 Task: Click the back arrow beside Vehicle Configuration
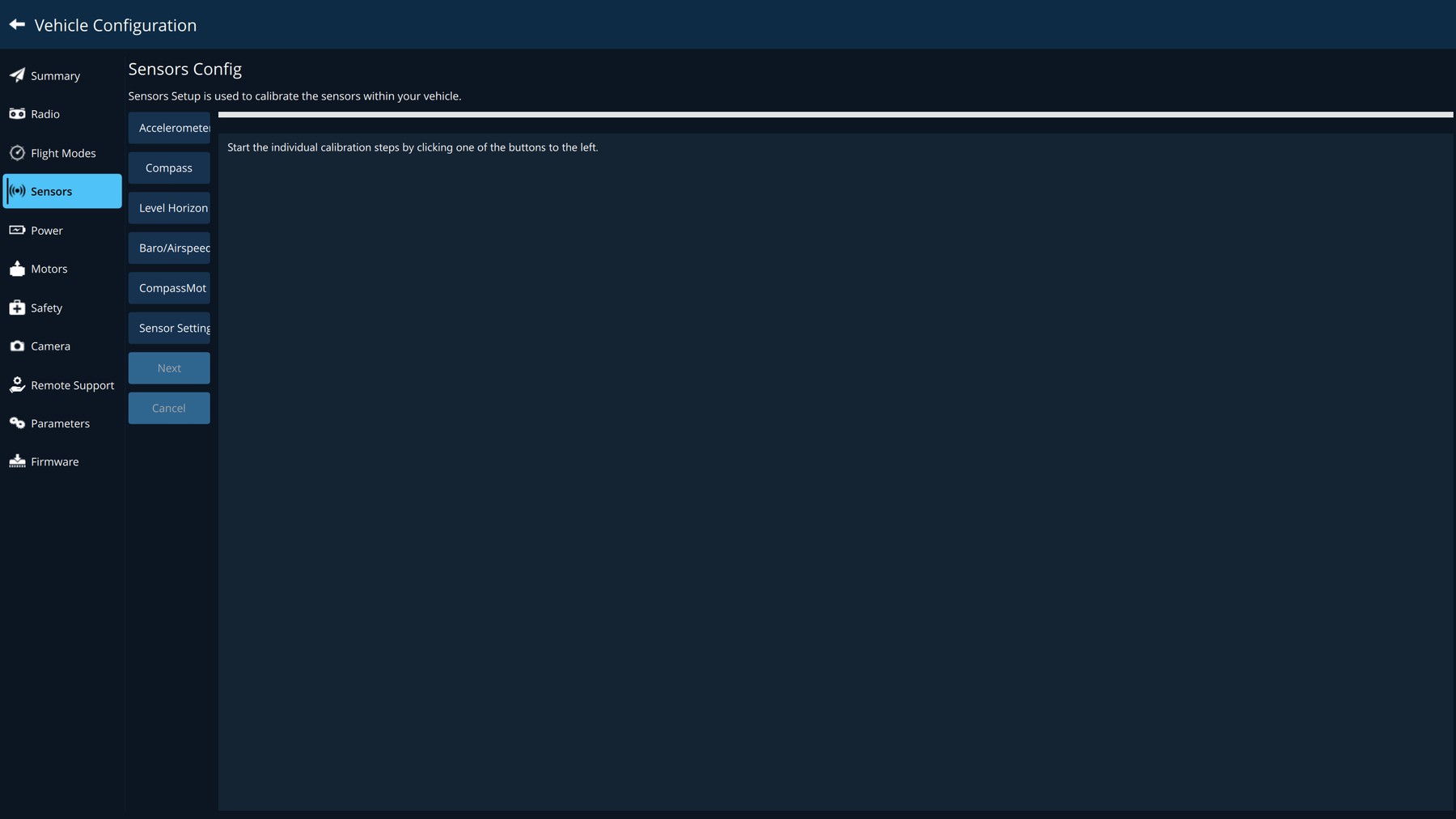tap(17, 24)
